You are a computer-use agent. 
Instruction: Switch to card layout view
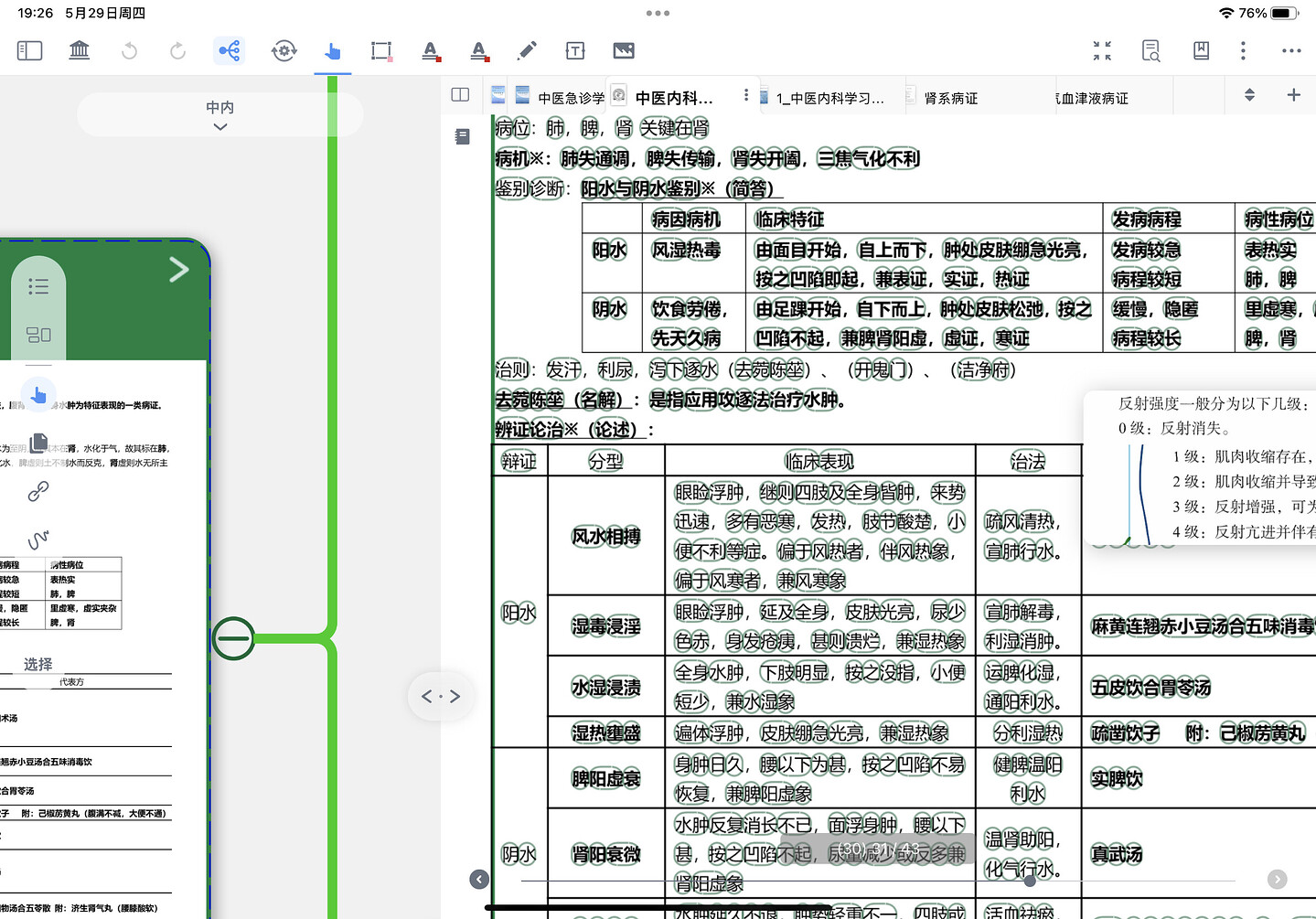(38, 335)
